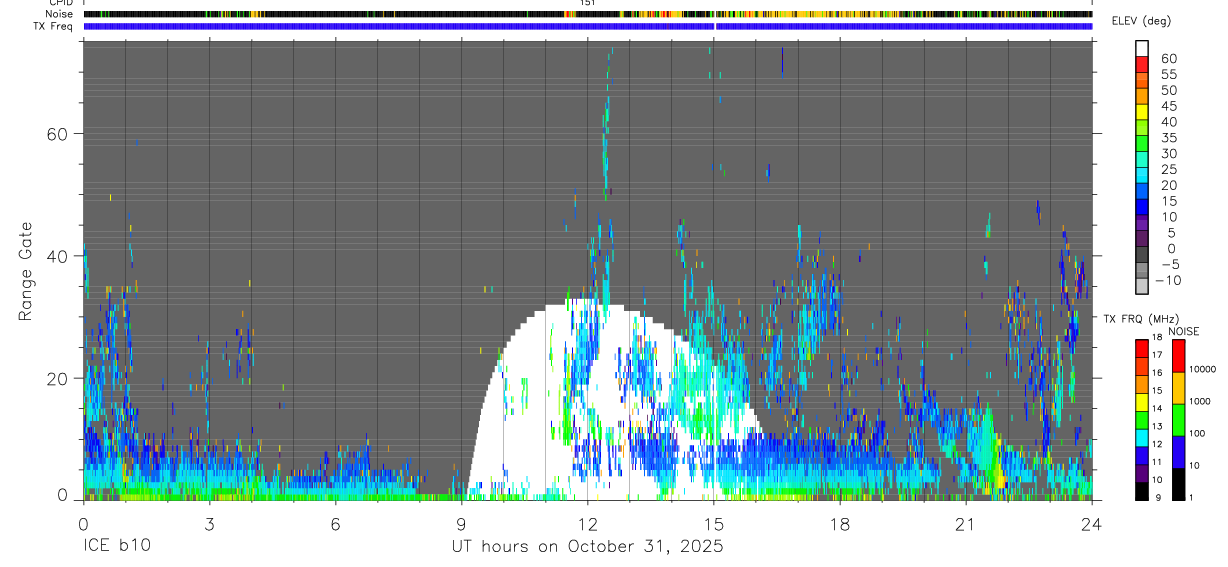The width and height of the screenshot is (1228, 567).
Task: Click the black 9-10 MHz TX FRQ swatch
Action: pos(1141,491)
